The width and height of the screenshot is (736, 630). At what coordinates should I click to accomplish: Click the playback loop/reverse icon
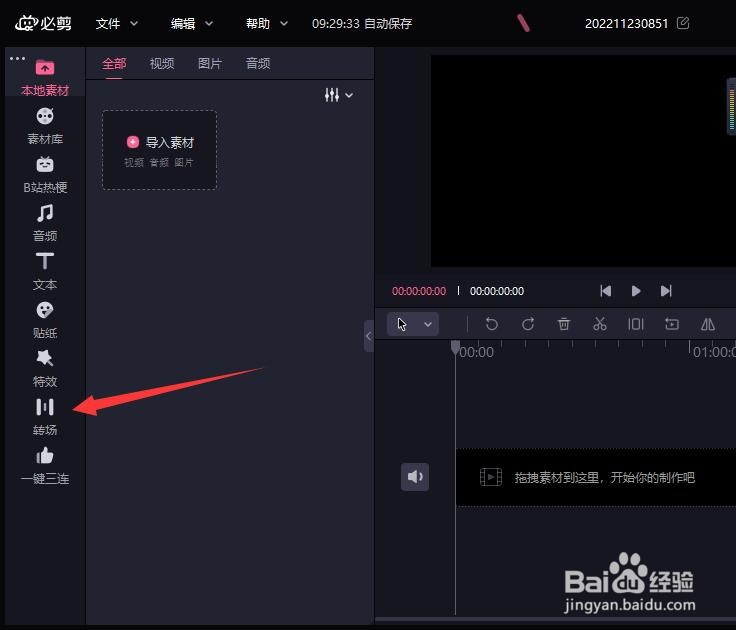point(672,324)
